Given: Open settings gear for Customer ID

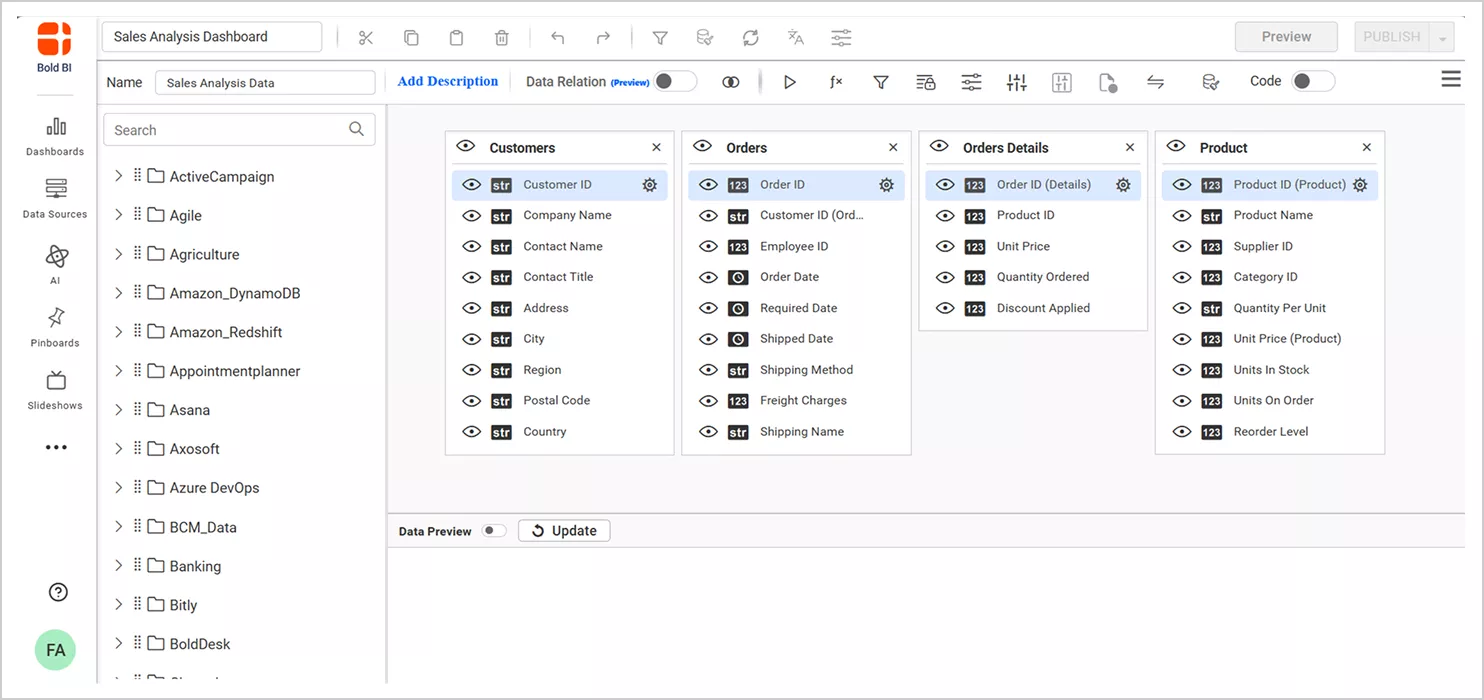Looking at the screenshot, I should pos(650,185).
